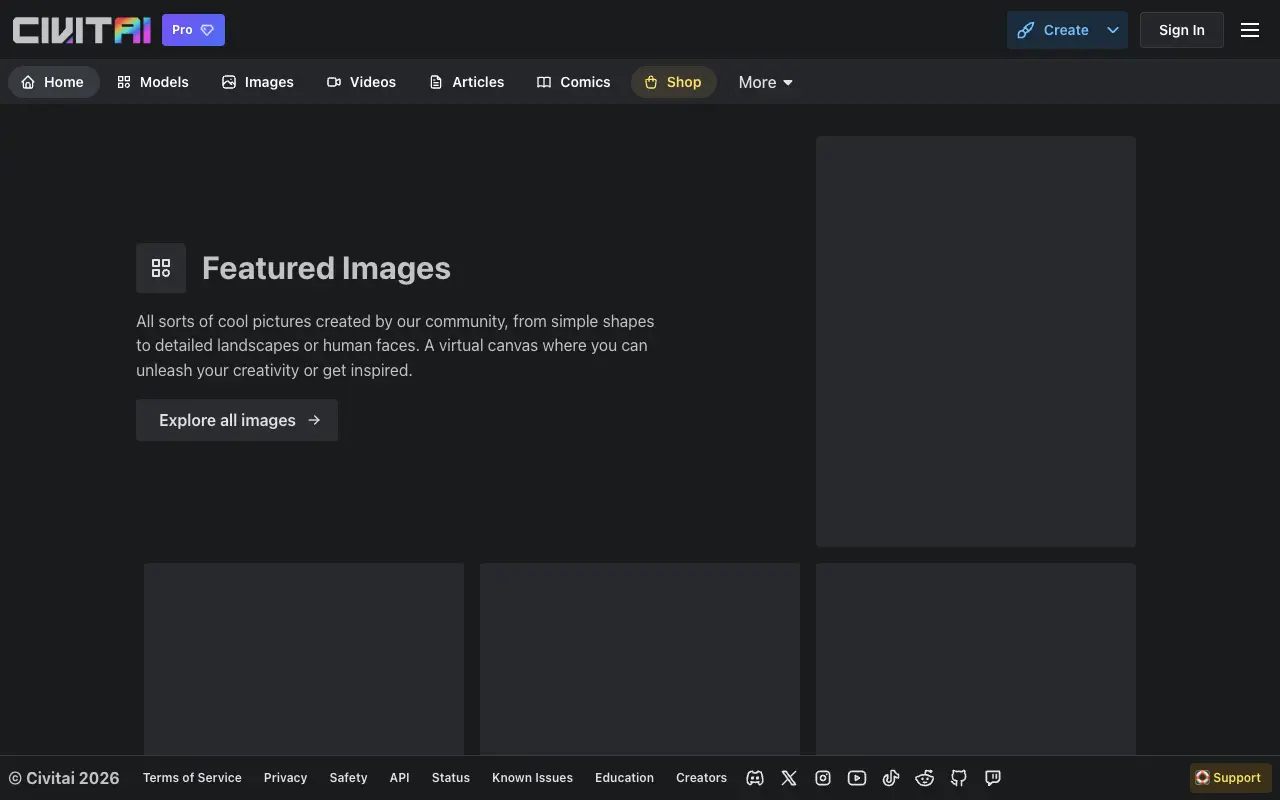Open the GitHub footer icon
Screen dimensions: 1280x800
coord(959,778)
